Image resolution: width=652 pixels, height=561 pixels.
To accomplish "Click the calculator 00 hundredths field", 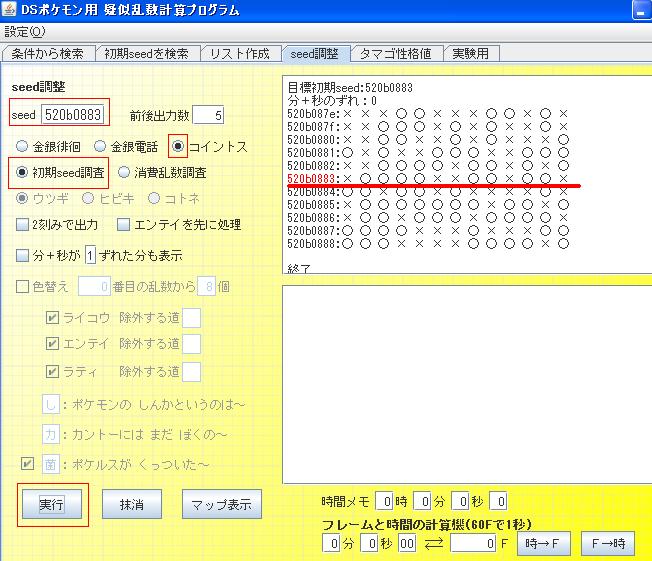I will pyautogui.click(x=407, y=543).
